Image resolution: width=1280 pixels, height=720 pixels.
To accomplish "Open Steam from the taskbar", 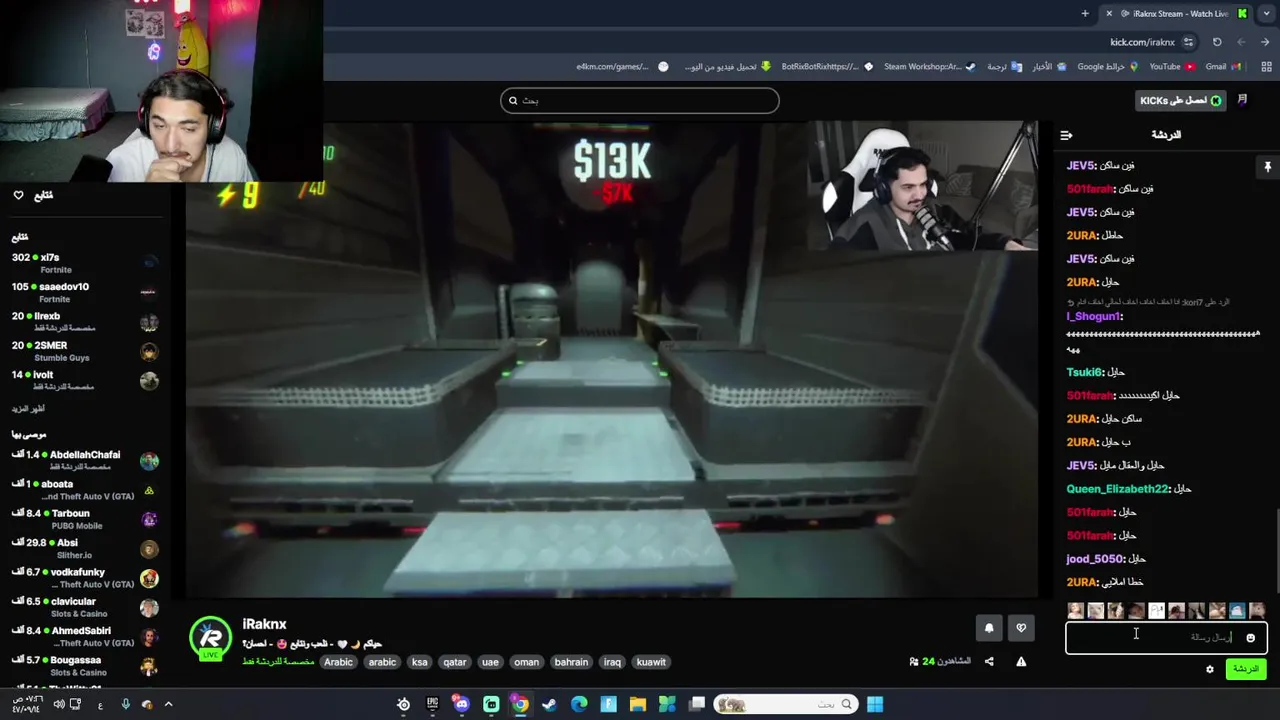I will click(549, 704).
